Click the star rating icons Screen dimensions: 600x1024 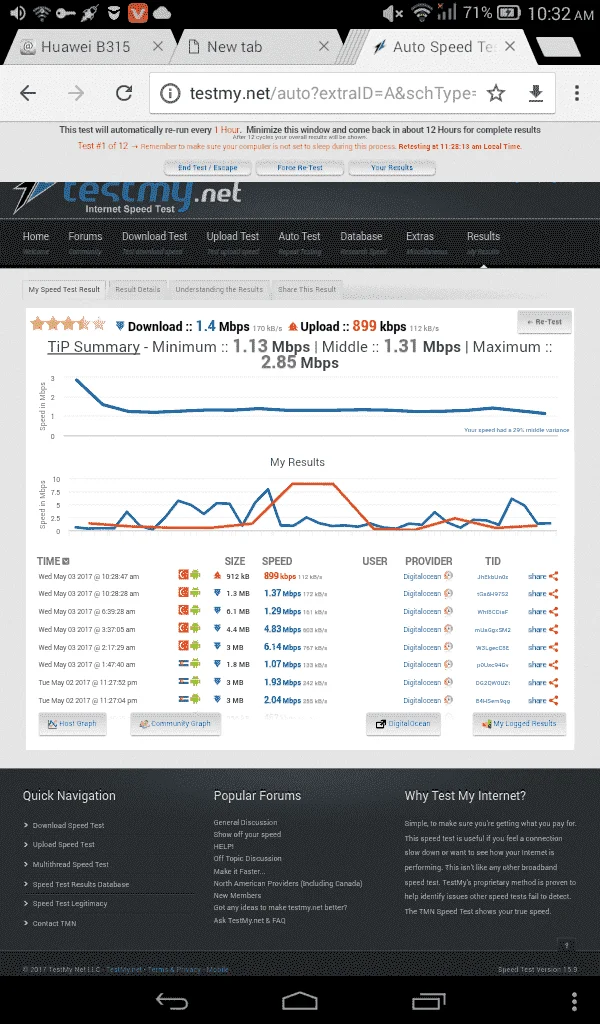click(68, 323)
